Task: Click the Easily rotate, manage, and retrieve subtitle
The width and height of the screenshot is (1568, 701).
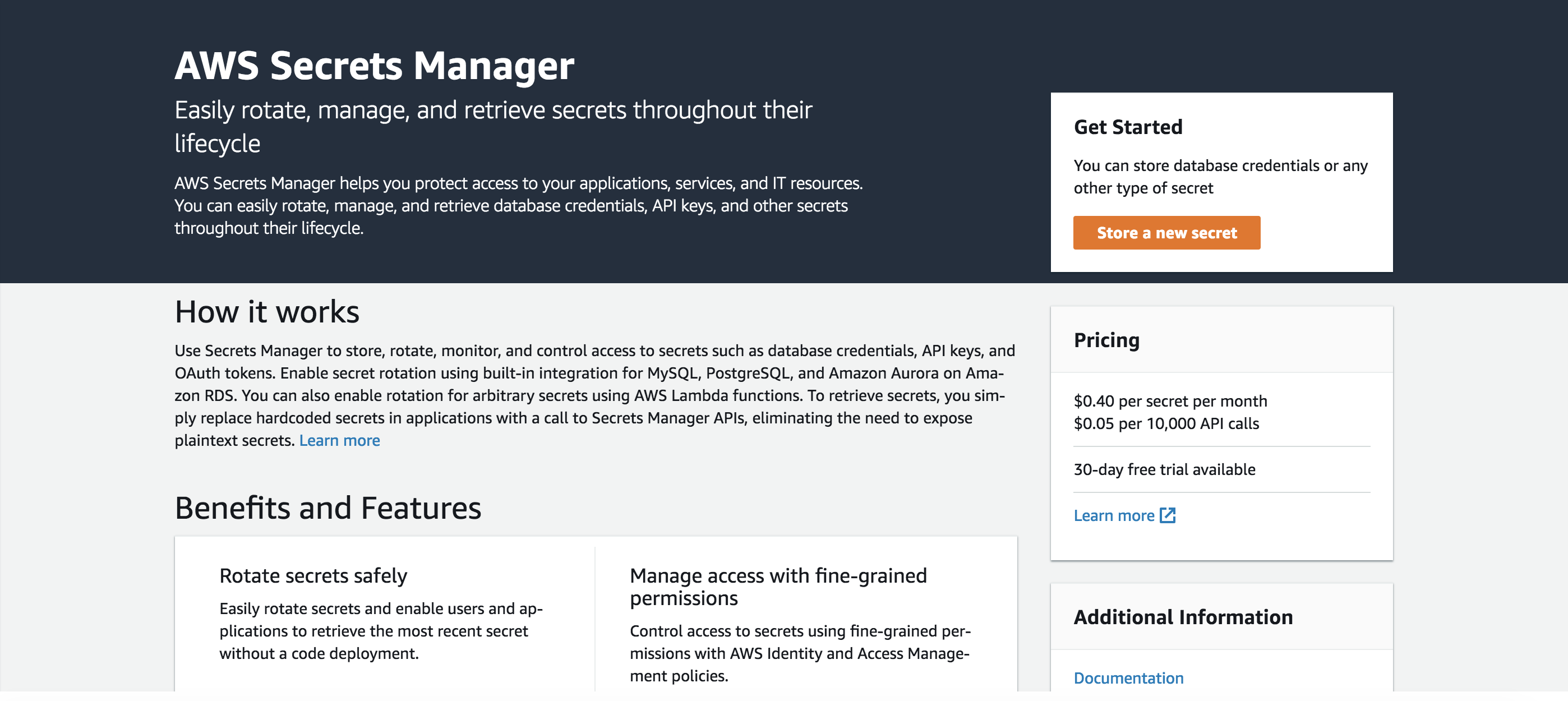Action: click(493, 127)
